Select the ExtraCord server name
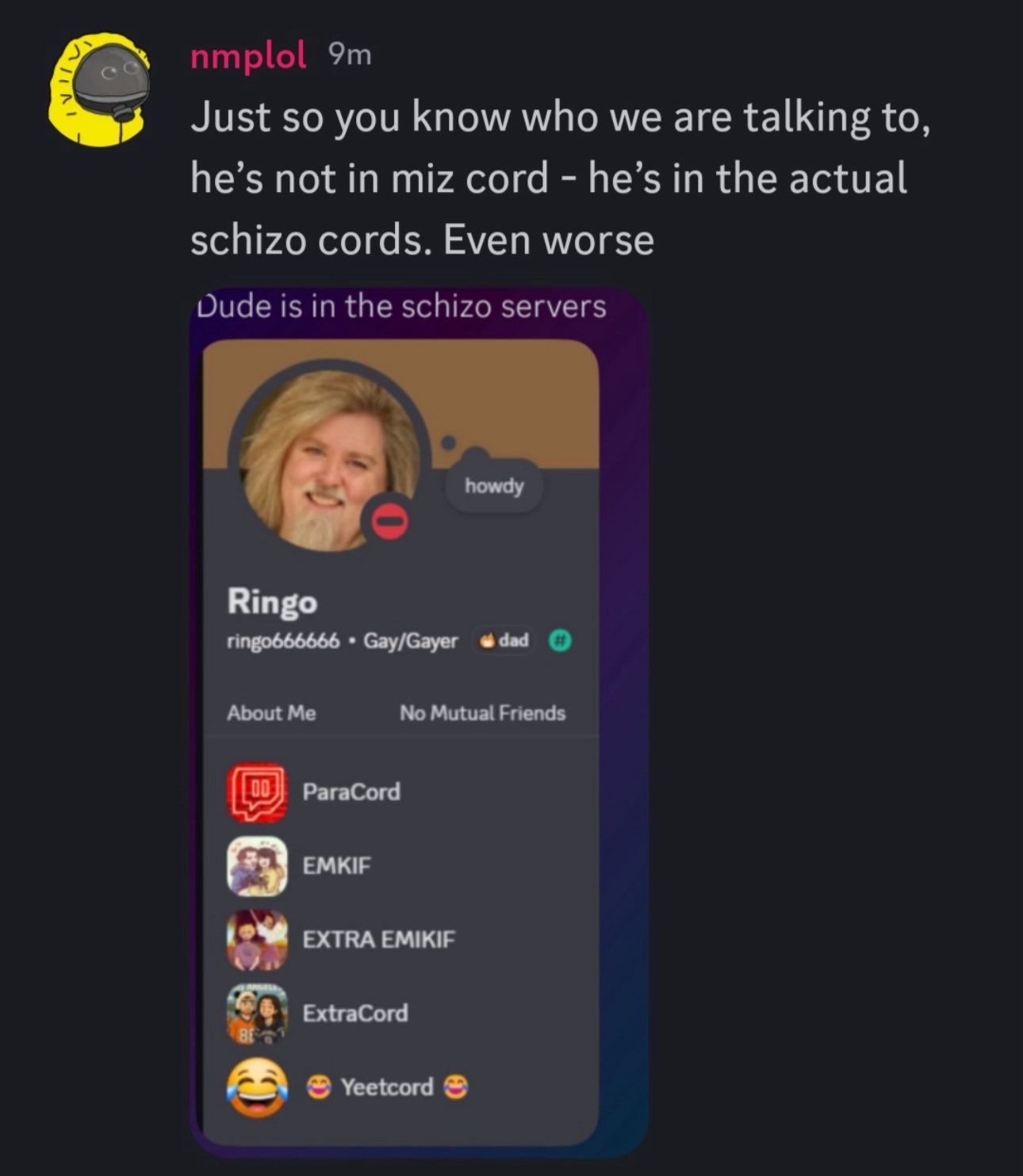This screenshot has width=1023, height=1176. (x=355, y=1013)
